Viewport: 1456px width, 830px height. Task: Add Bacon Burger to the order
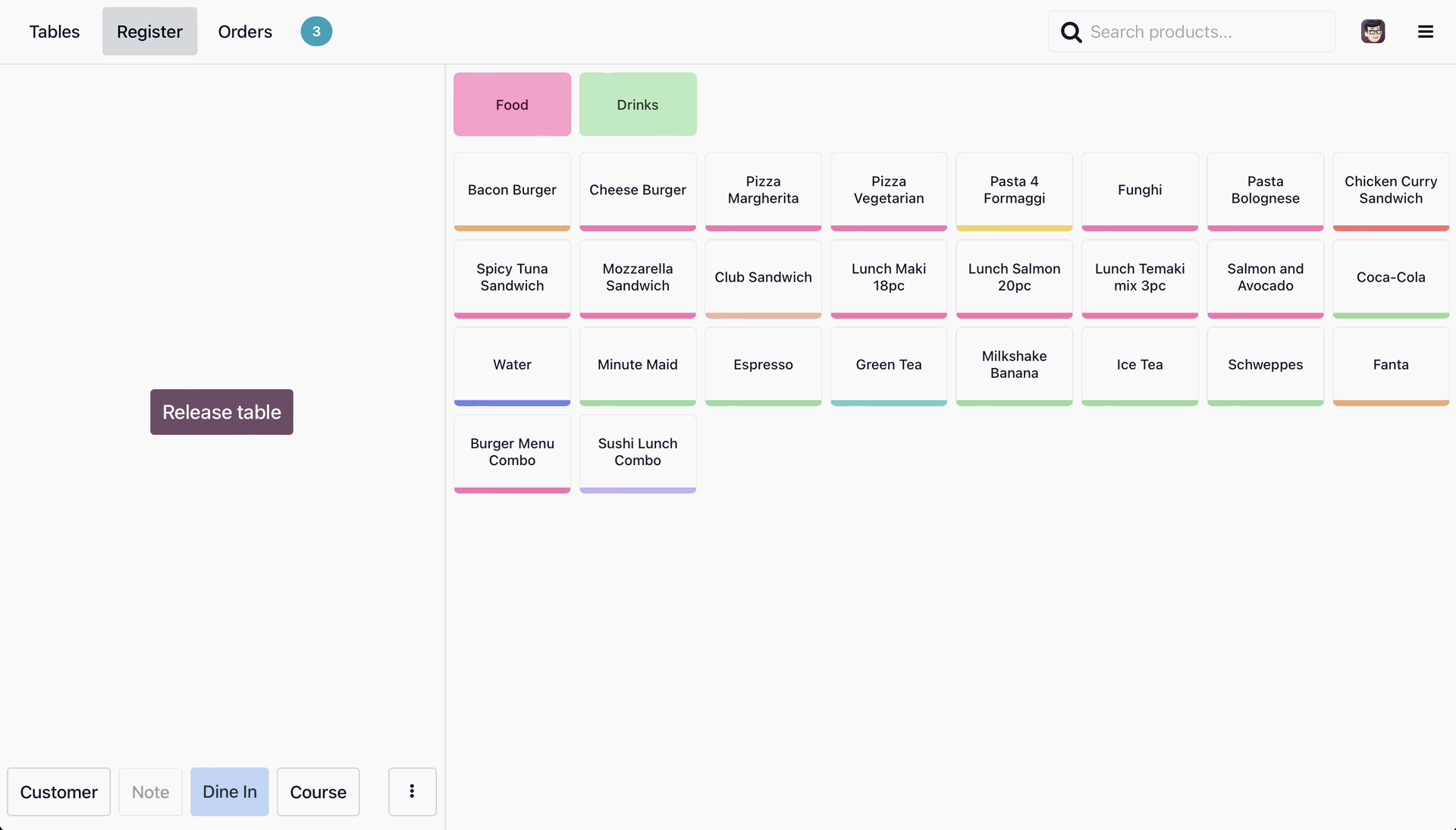[x=512, y=190]
